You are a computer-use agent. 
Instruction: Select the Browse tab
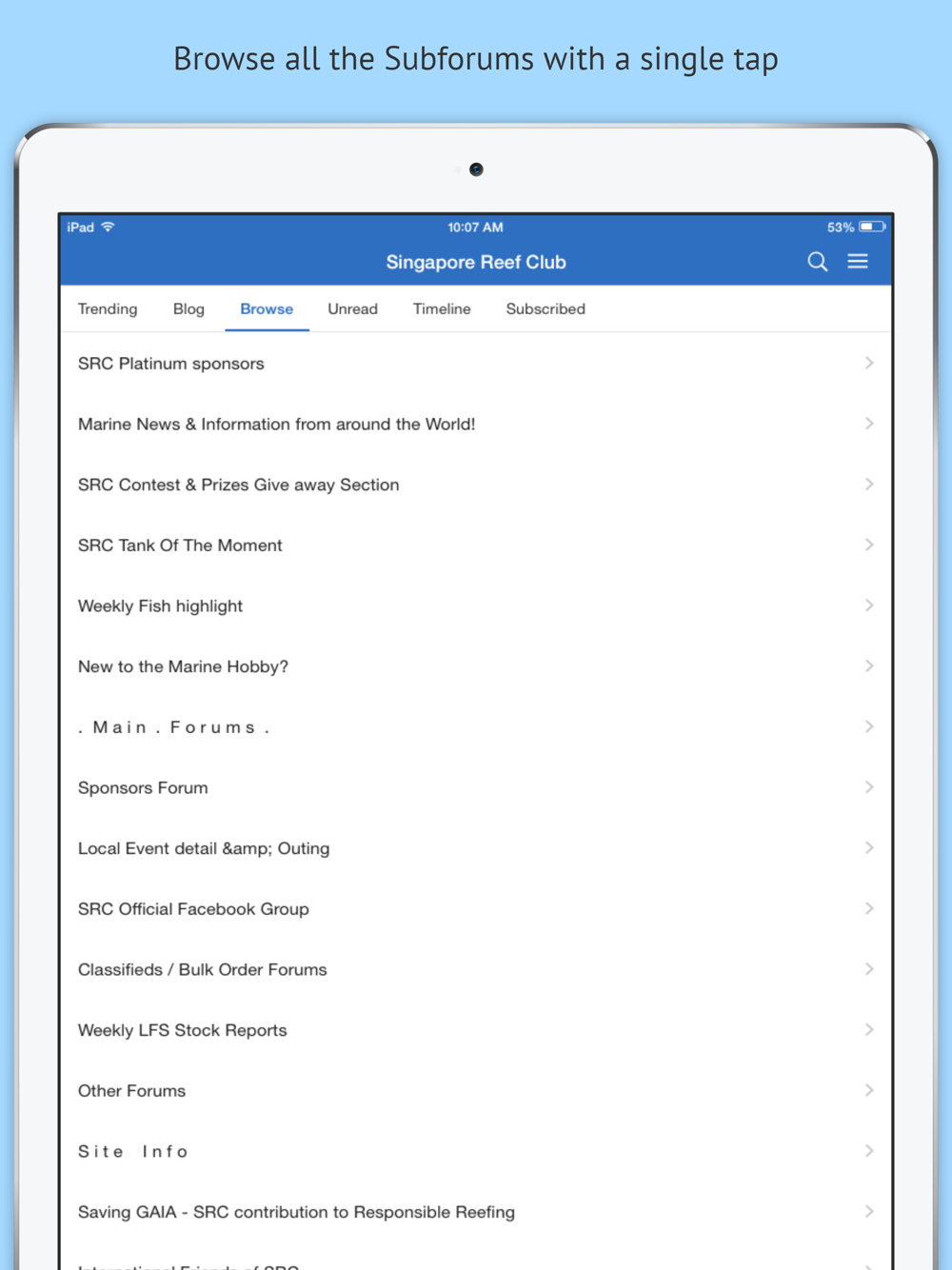pos(267,308)
